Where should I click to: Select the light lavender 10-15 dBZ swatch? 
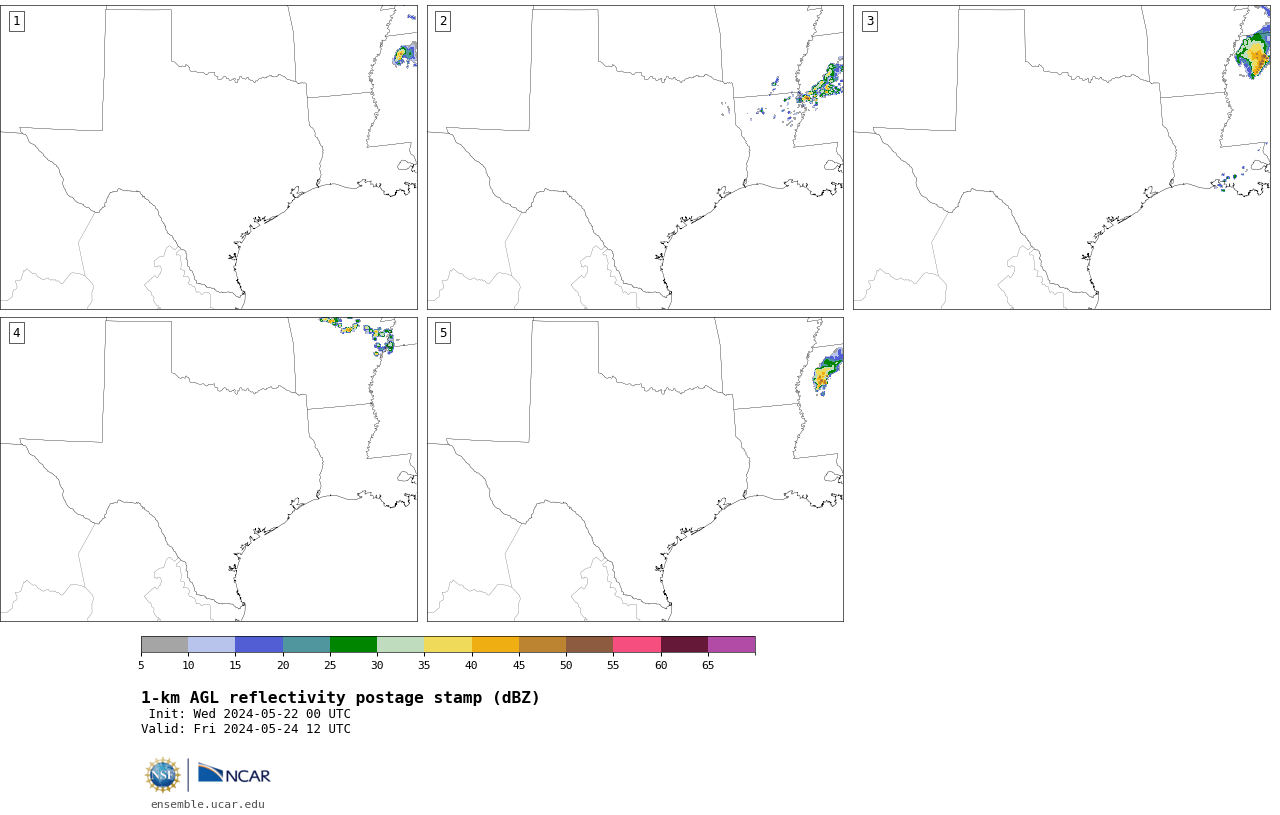(212, 644)
